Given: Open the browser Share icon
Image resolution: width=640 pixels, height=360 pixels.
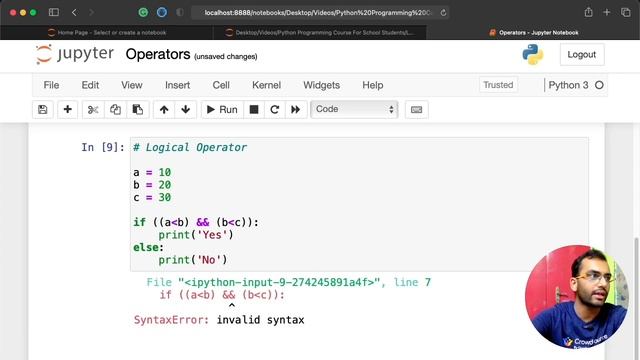Looking at the screenshot, I should tap(588, 12).
